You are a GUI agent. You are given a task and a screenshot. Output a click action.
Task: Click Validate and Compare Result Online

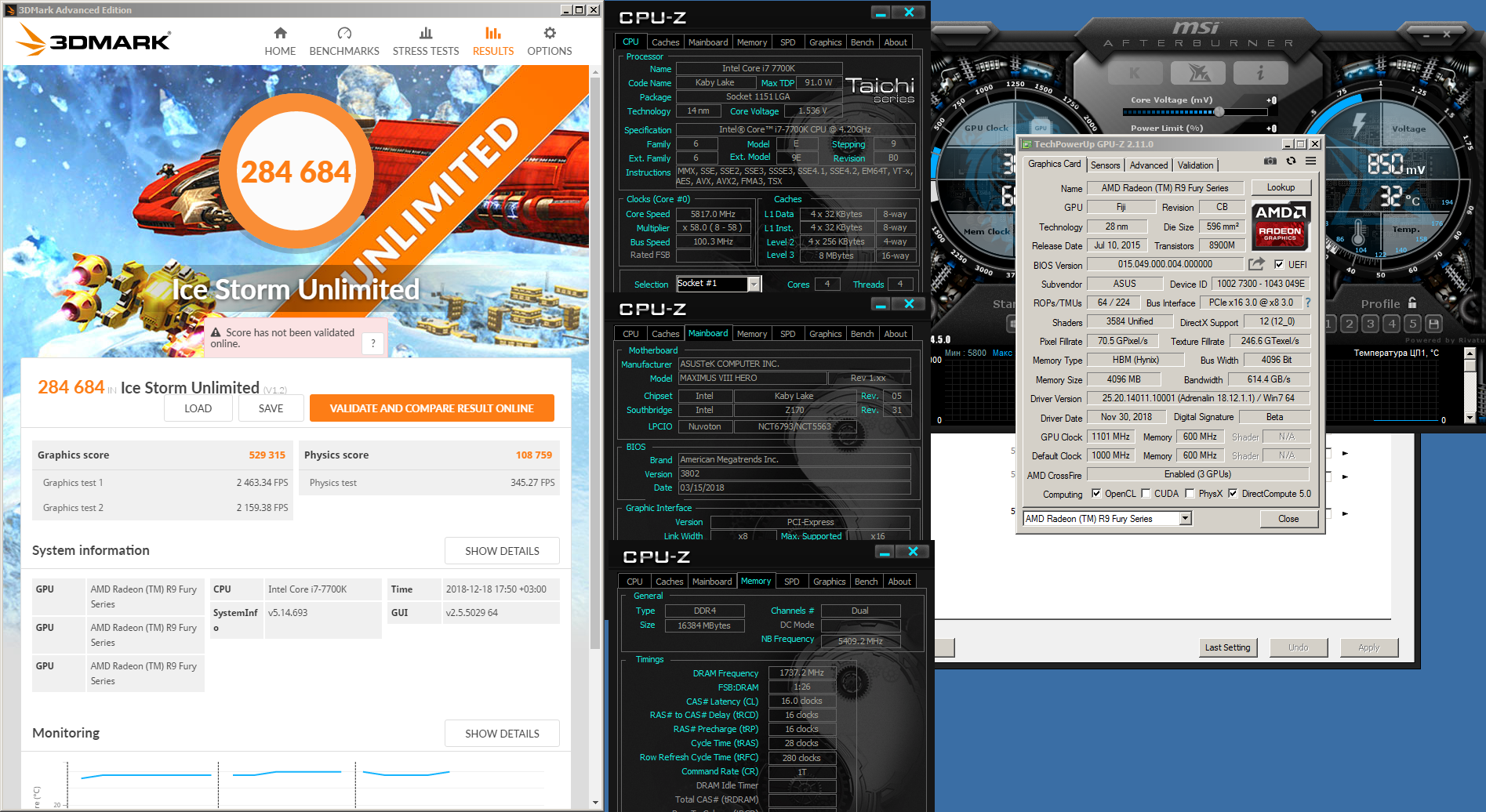click(x=431, y=408)
